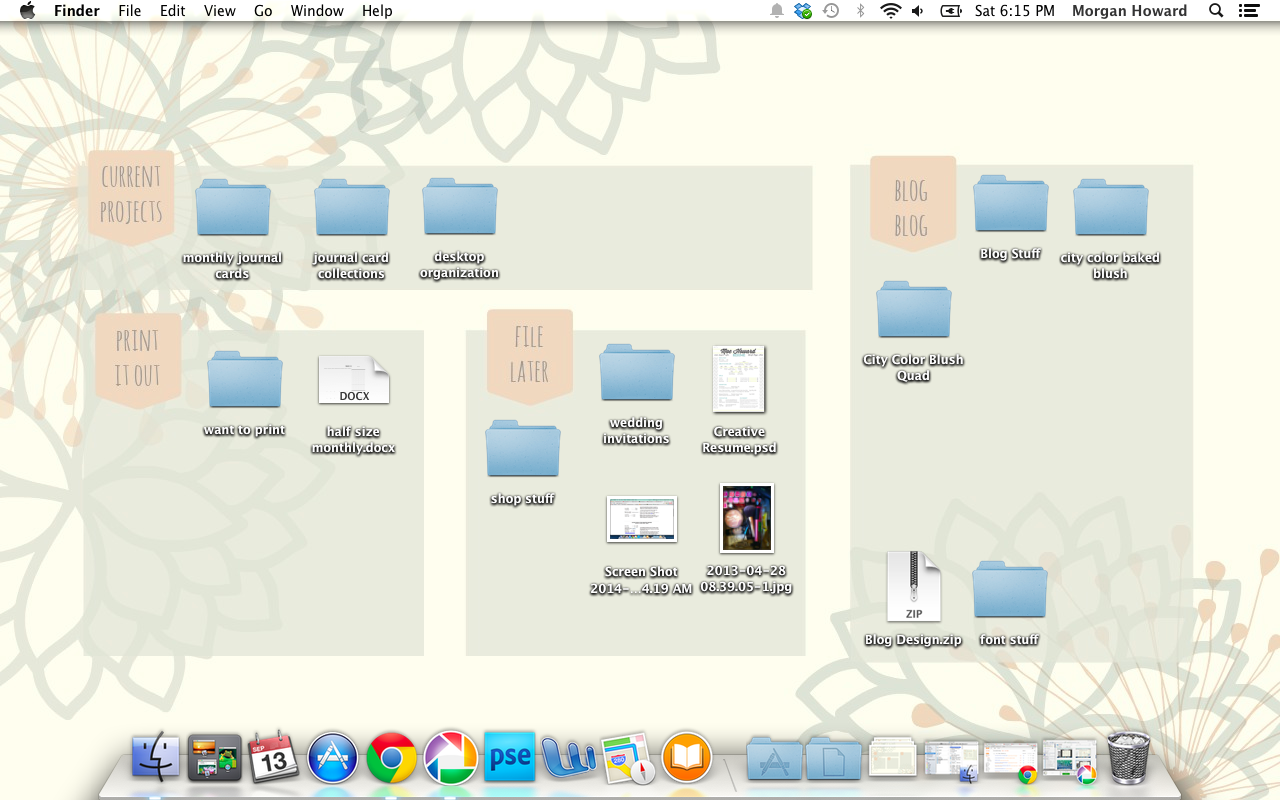
Task: Restore the minimized Chrome window in Dock
Action: 1010,760
